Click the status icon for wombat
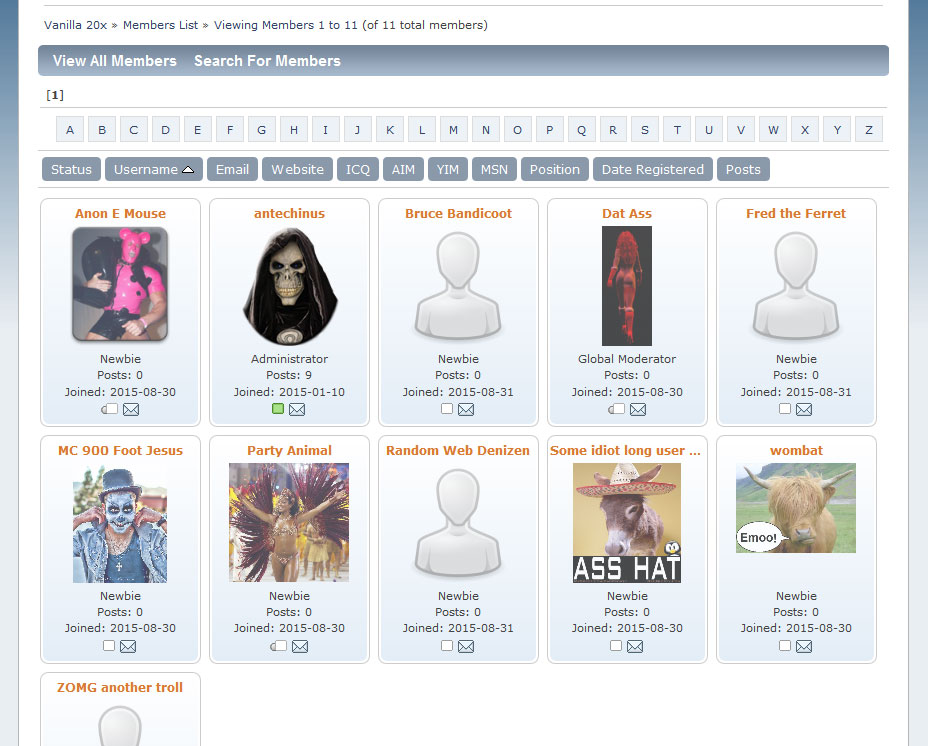 [x=785, y=645]
